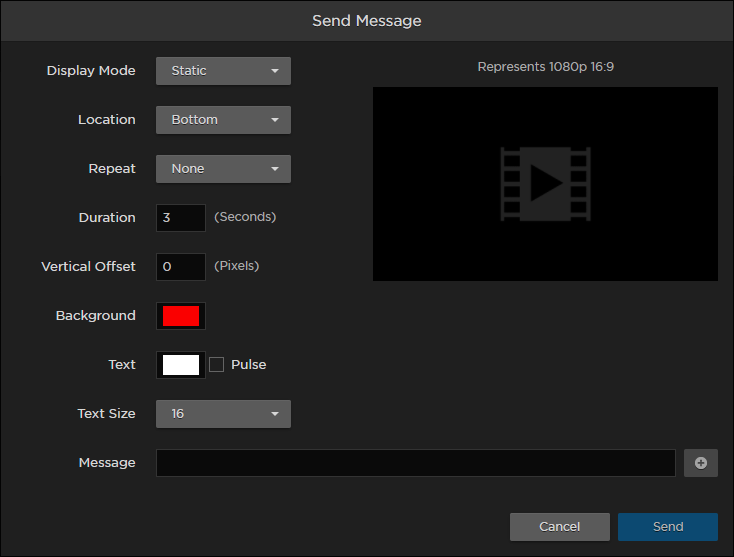734x557 pixels.
Task: Click the plus icon beside the Message field
Action: (x=701, y=463)
